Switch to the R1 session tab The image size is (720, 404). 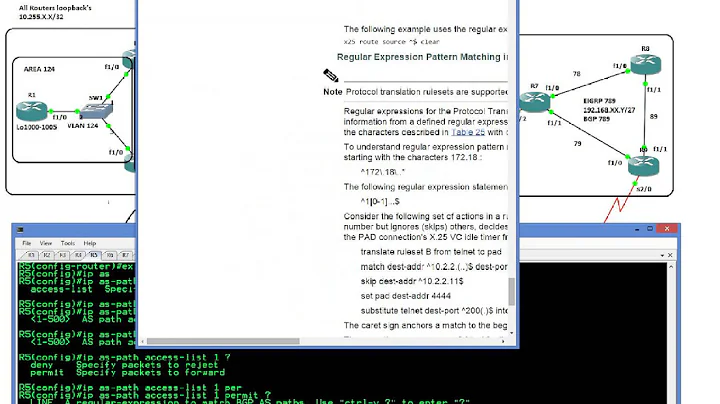pyautogui.click(x=31, y=255)
